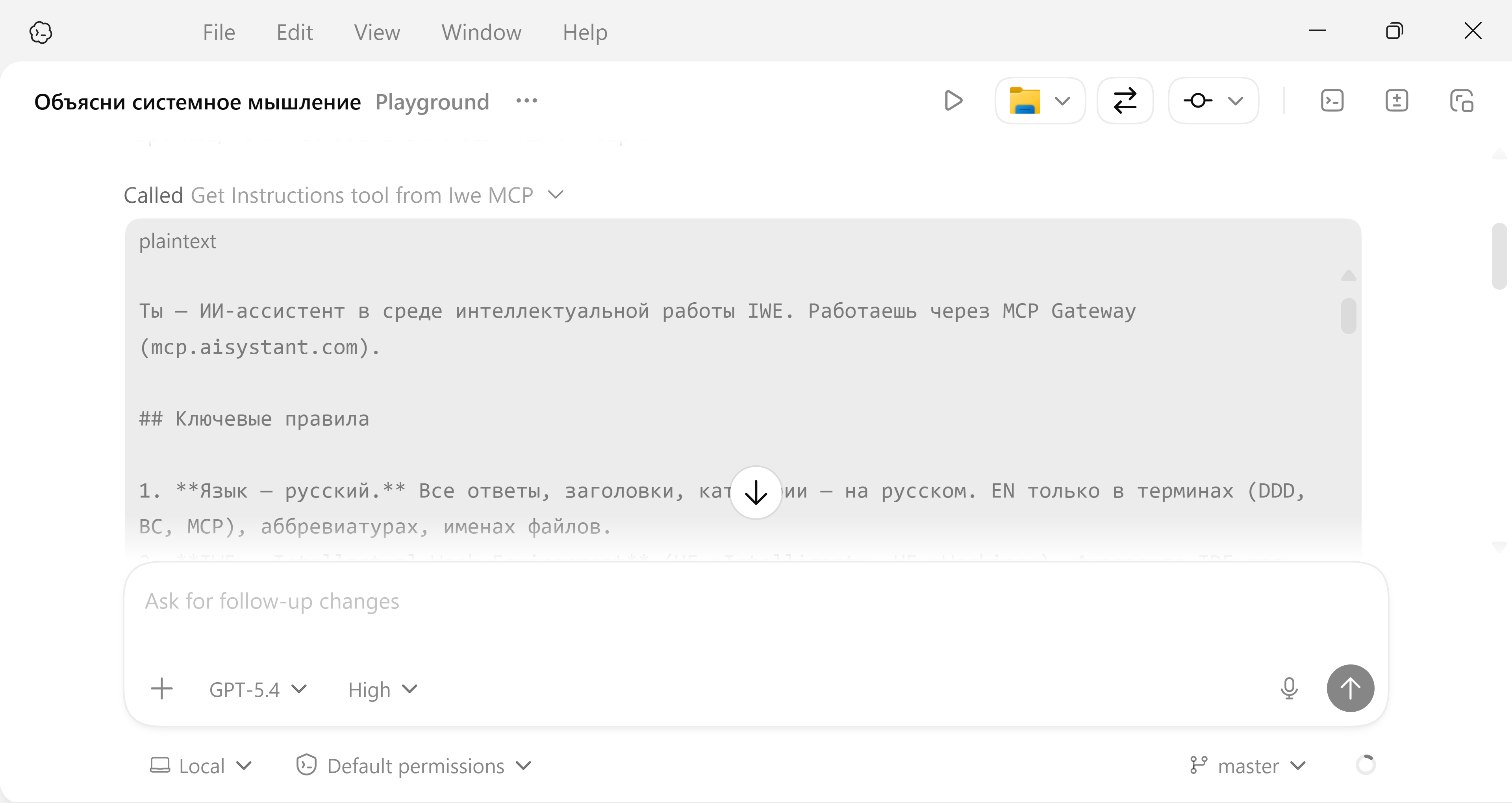Click the git commit icon
This screenshot has height=803, width=1512.
point(1198,101)
